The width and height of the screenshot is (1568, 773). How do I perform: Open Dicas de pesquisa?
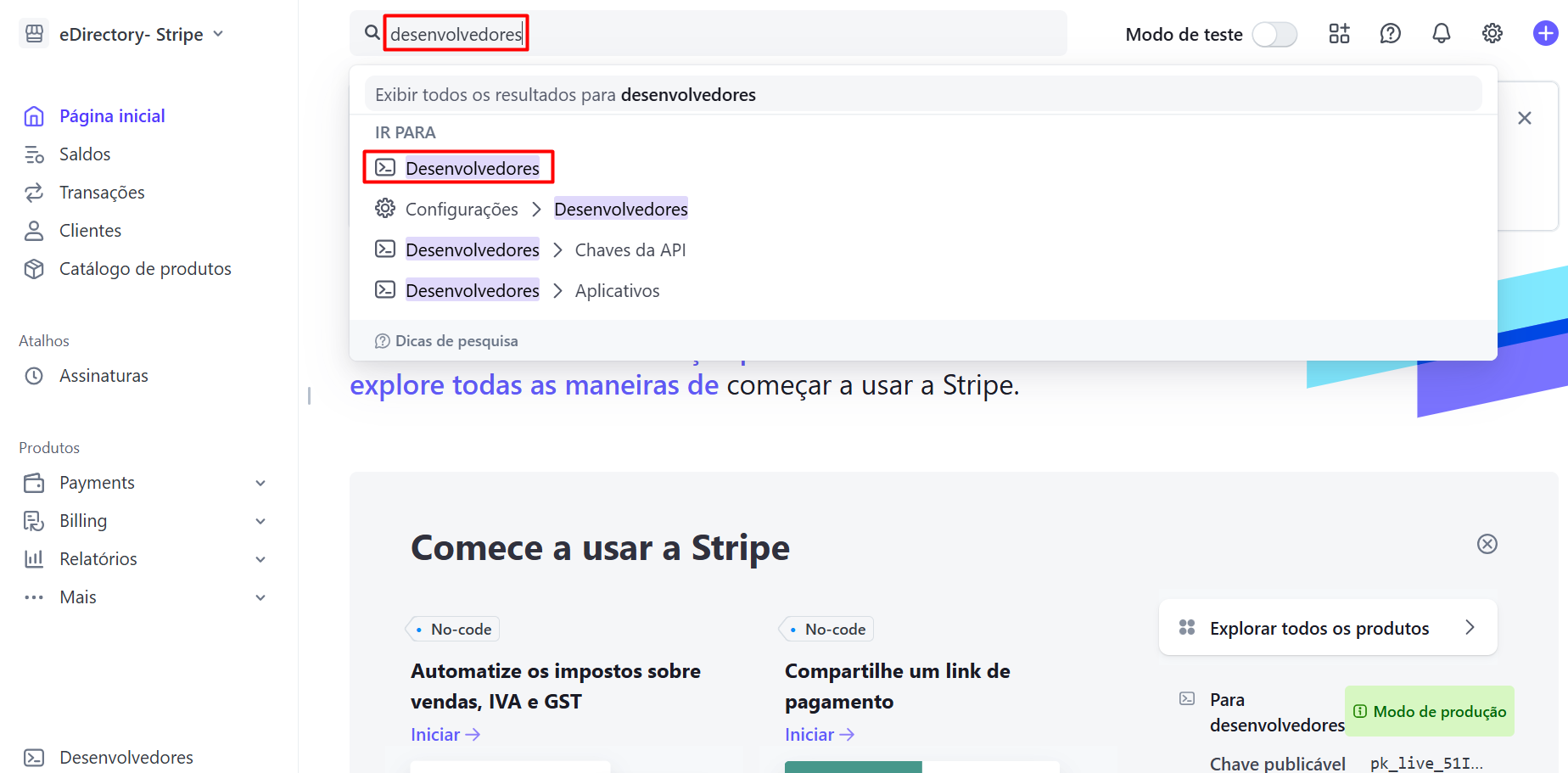(x=446, y=341)
